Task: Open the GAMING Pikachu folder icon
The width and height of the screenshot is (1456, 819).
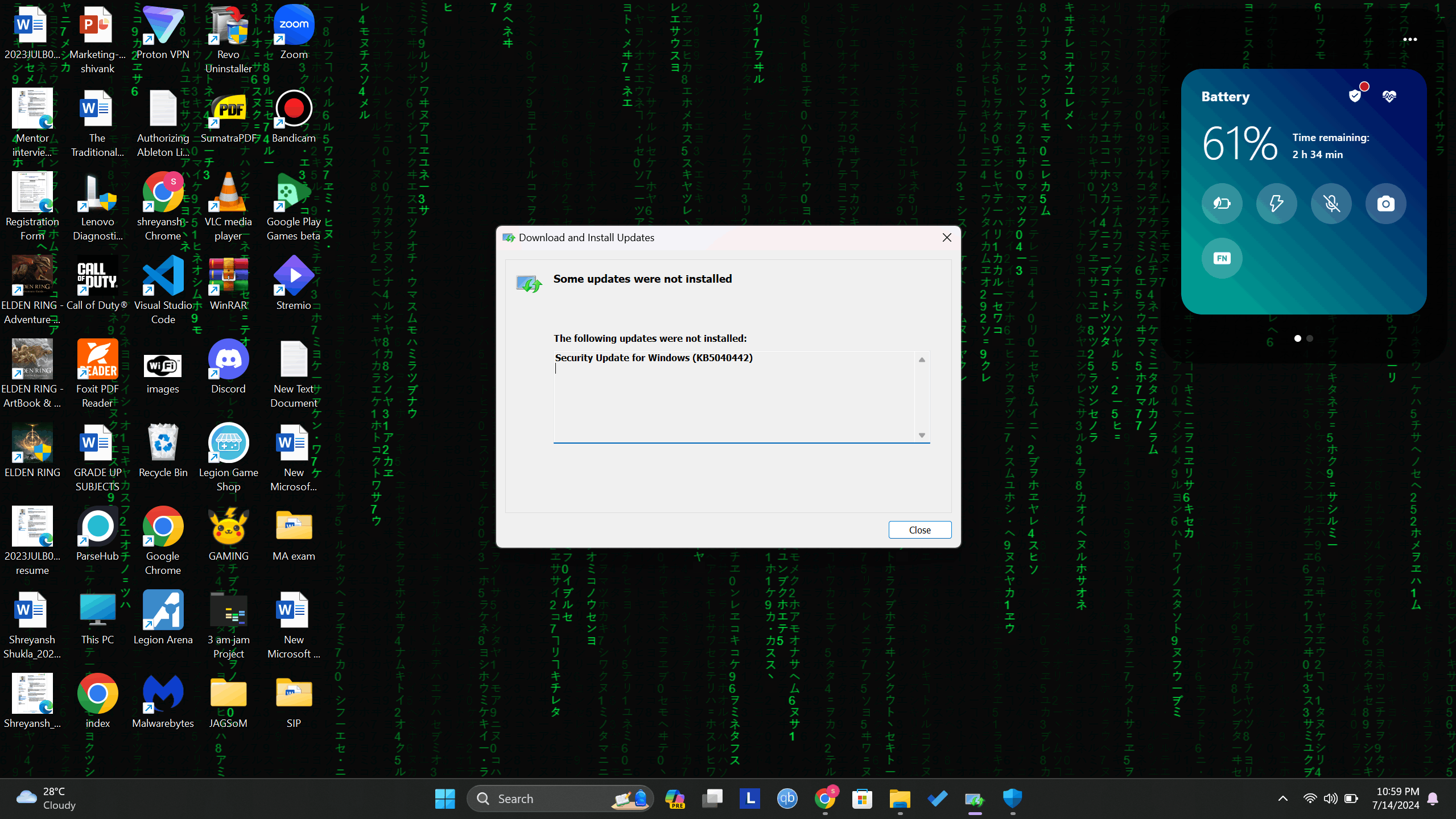Action: pyautogui.click(x=228, y=534)
